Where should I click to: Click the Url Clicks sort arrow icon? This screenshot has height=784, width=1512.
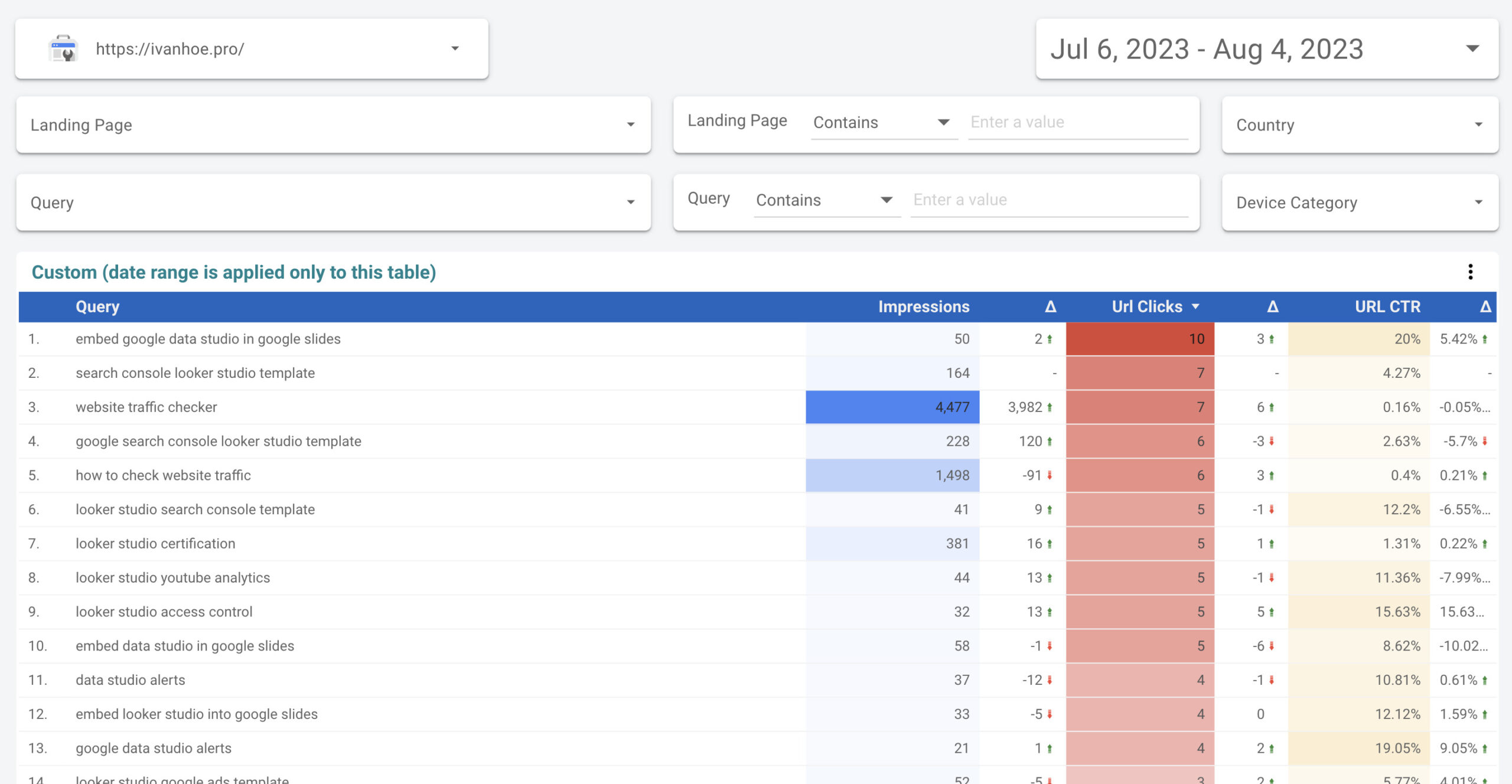coord(1195,306)
